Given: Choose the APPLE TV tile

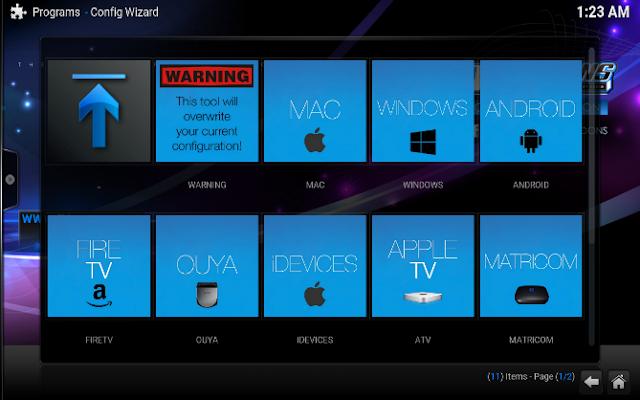Looking at the screenshot, I should point(423,266).
